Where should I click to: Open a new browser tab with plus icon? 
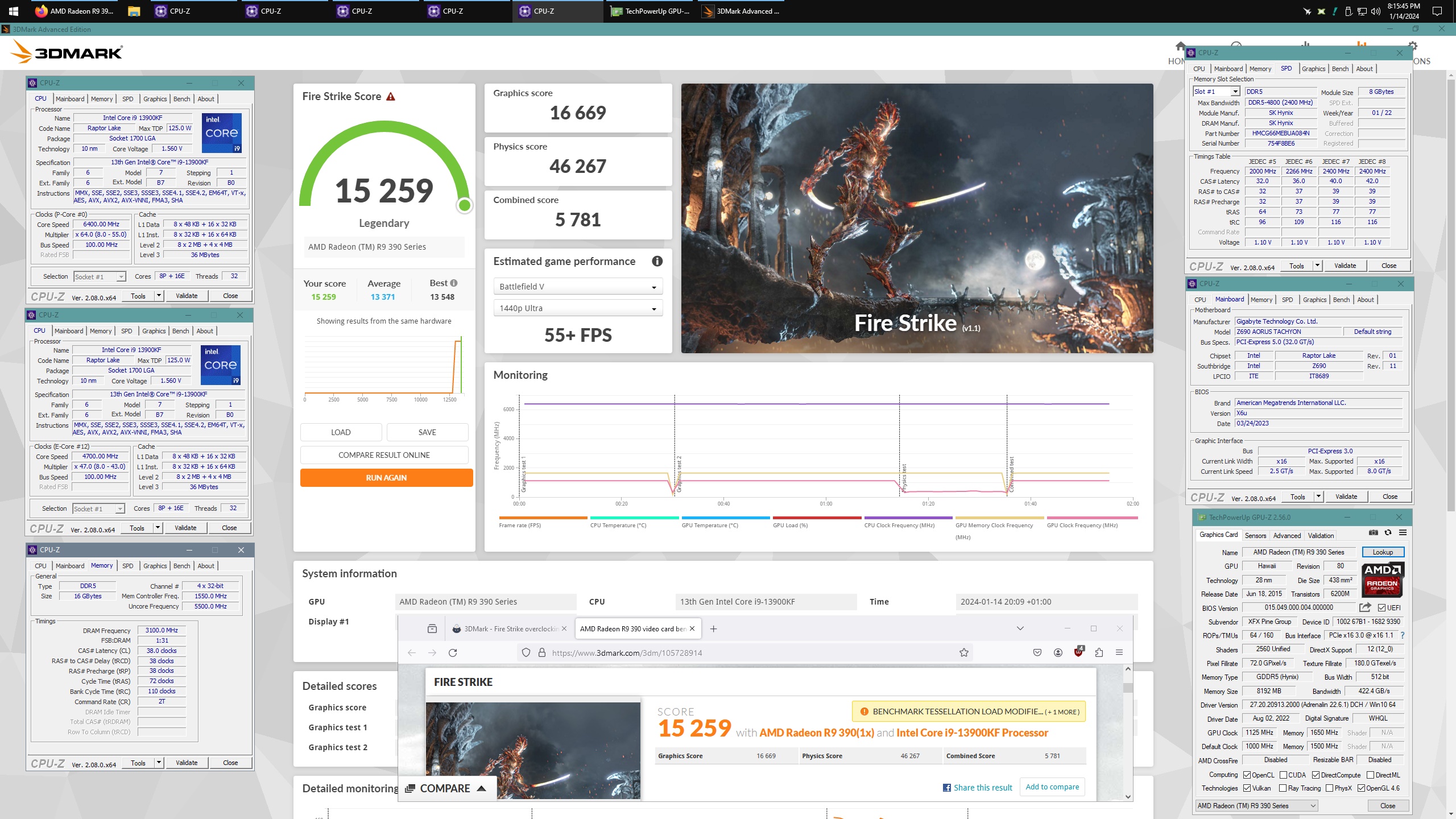713,628
